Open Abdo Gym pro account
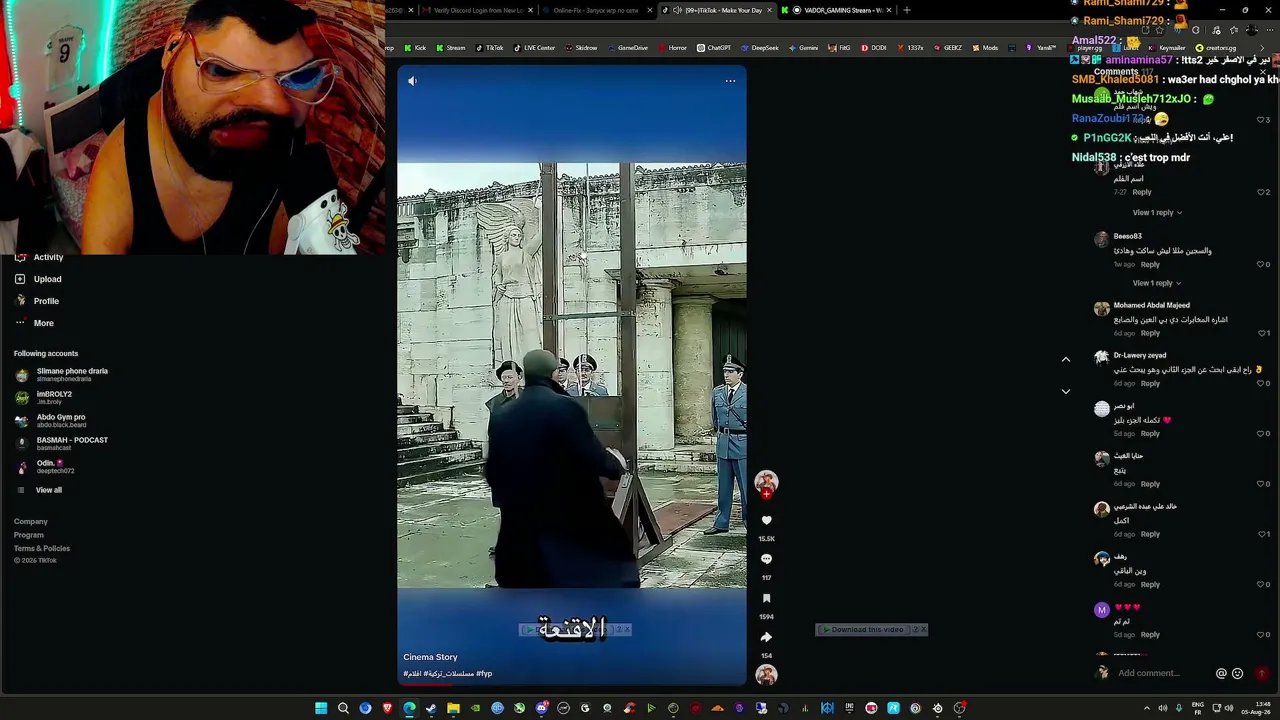Image resolution: width=1280 pixels, height=720 pixels. pyautogui.click(x=51, y=421)
